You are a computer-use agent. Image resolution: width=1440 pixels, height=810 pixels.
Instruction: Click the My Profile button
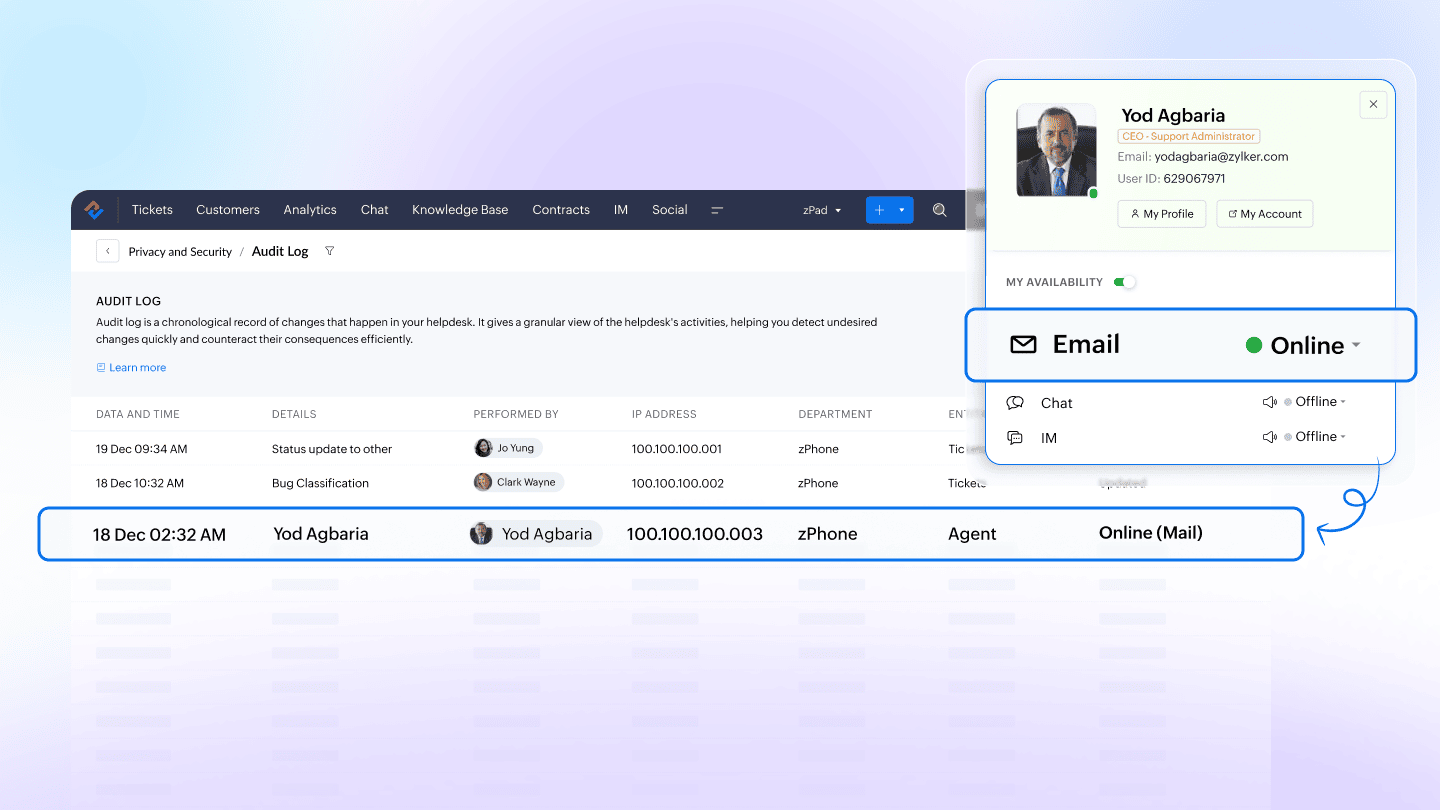(1162, 214)
